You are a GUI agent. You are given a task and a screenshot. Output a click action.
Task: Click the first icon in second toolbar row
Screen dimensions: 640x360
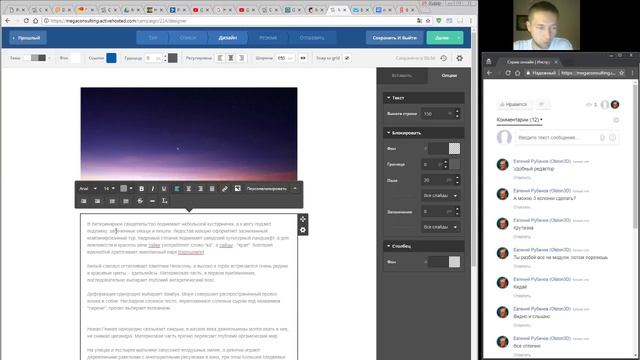(x=84, y=201)
